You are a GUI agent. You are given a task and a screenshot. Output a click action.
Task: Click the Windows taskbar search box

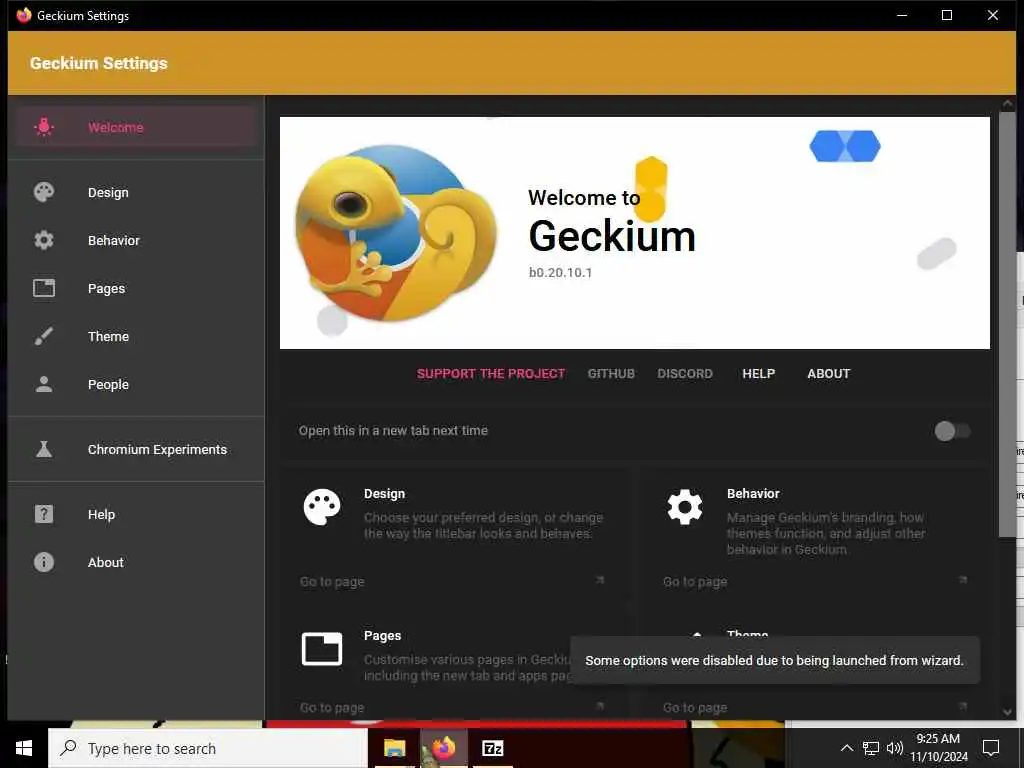tap(208, 748)
